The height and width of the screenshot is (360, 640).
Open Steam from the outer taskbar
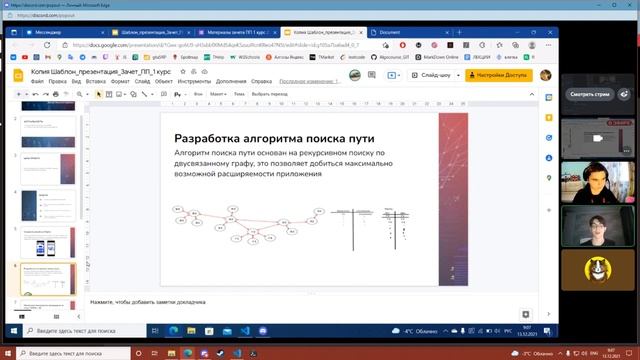(x=220, y=353)
